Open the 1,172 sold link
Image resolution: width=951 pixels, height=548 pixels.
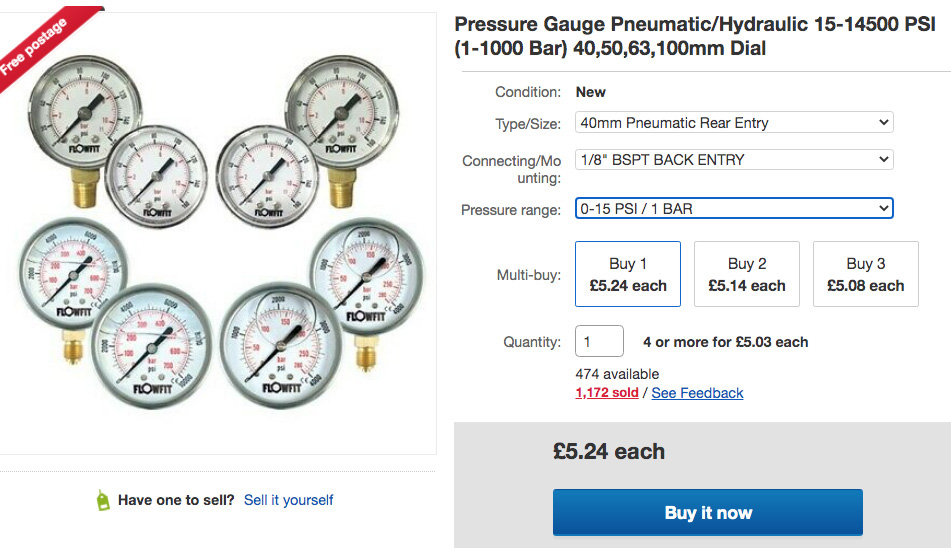[x=606, y=393]
